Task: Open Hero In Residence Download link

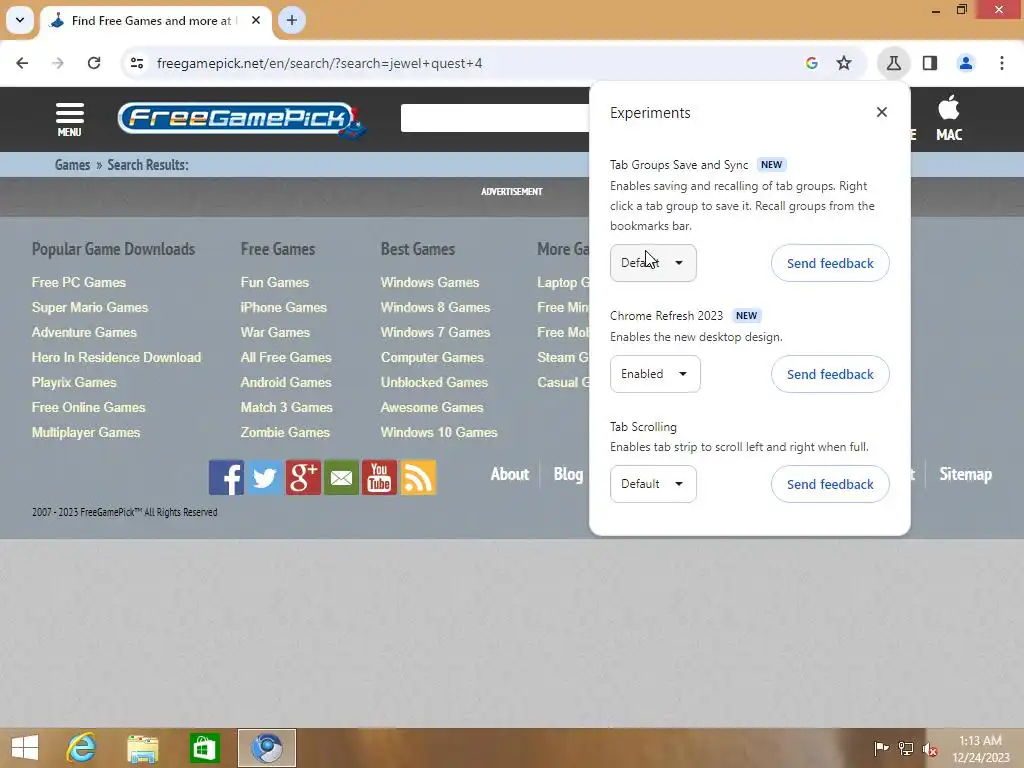Action: click(116, 357)
